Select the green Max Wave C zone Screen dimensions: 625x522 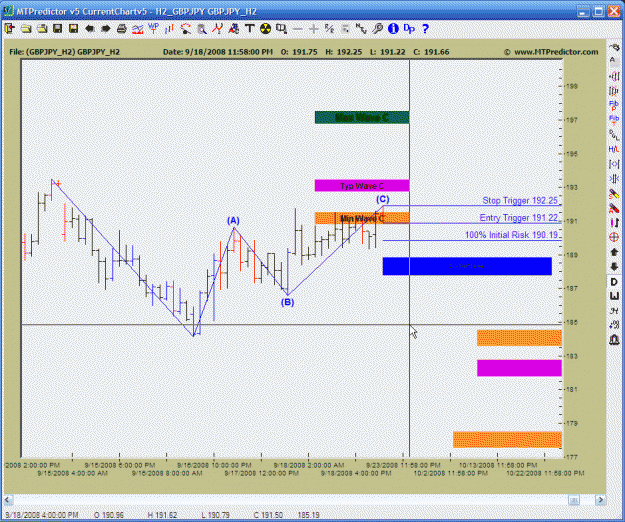click(x=362, y=117)
